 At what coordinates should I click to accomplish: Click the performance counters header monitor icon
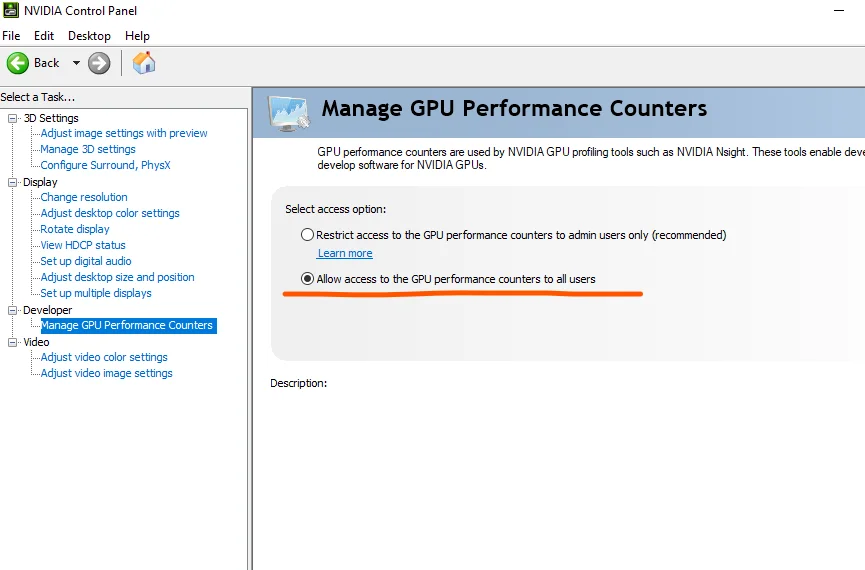click(x=289, y=110)
